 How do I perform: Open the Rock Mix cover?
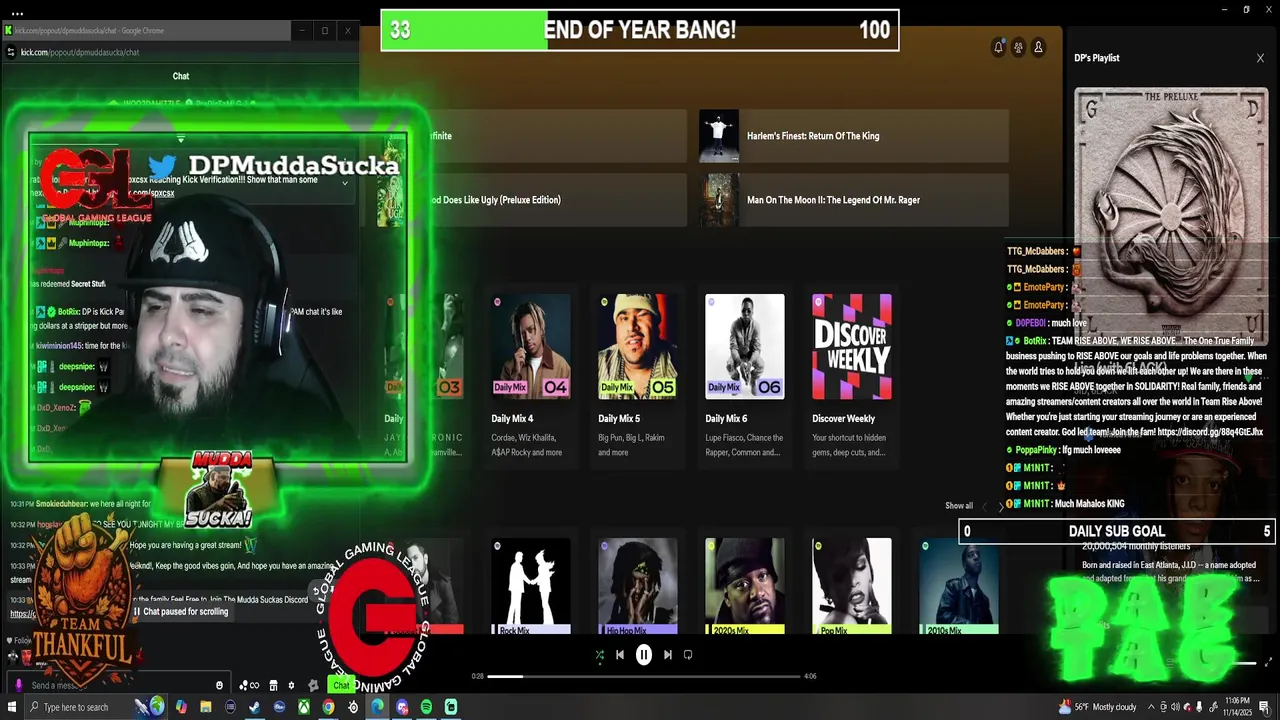pos(530,586)
